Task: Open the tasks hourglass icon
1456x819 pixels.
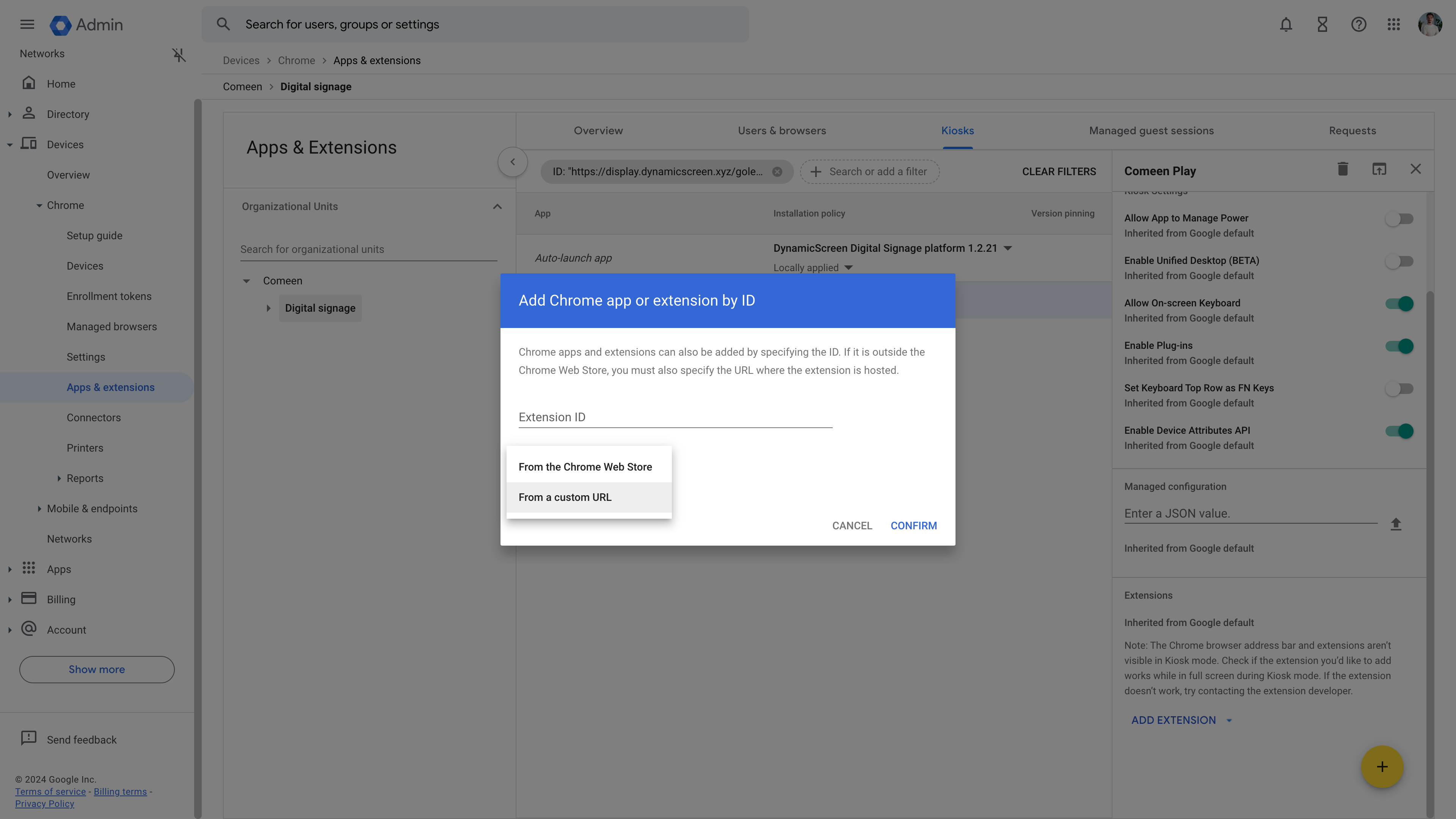Action: pyautogui.click(x=1322, y=24)
